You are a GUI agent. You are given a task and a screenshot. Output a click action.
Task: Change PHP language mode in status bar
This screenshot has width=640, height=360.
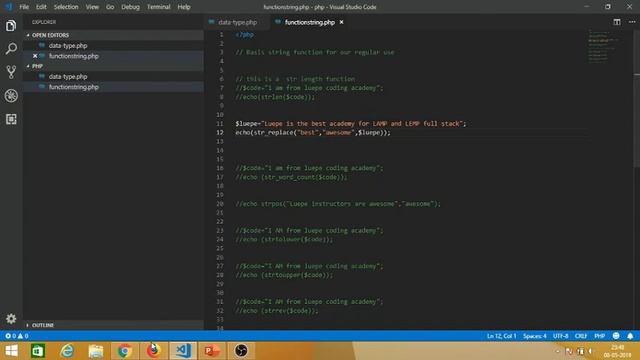point(599,336)
